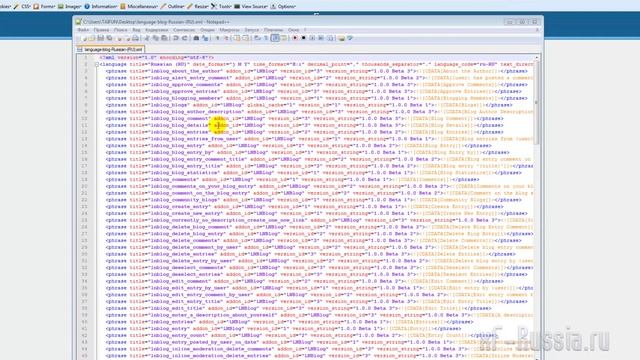Open the Правка menu
The width and height of the screenshot is (640, 360).
tap(101, 30)
